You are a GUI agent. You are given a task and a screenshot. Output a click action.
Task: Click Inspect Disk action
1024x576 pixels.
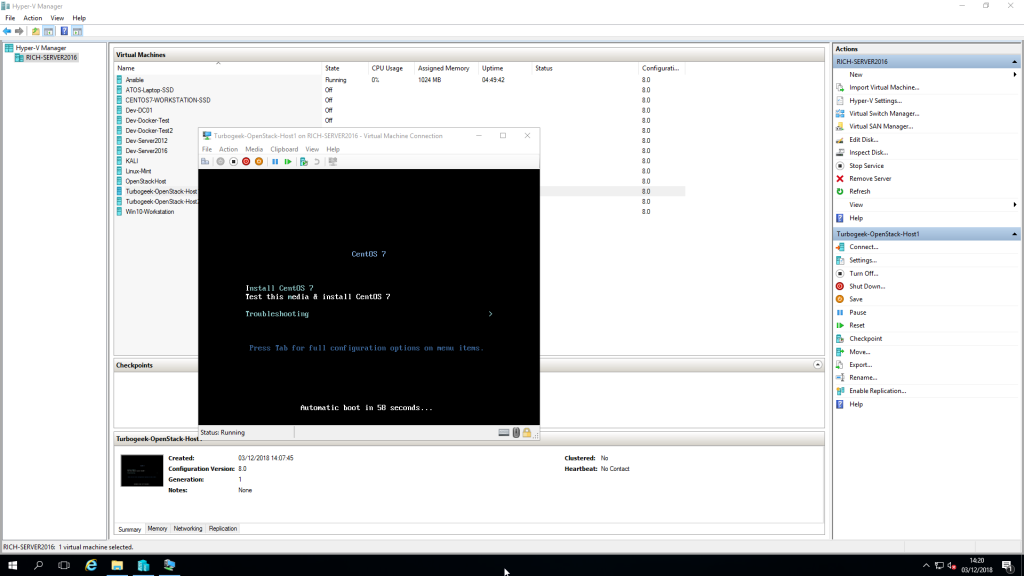click(868, 153)
